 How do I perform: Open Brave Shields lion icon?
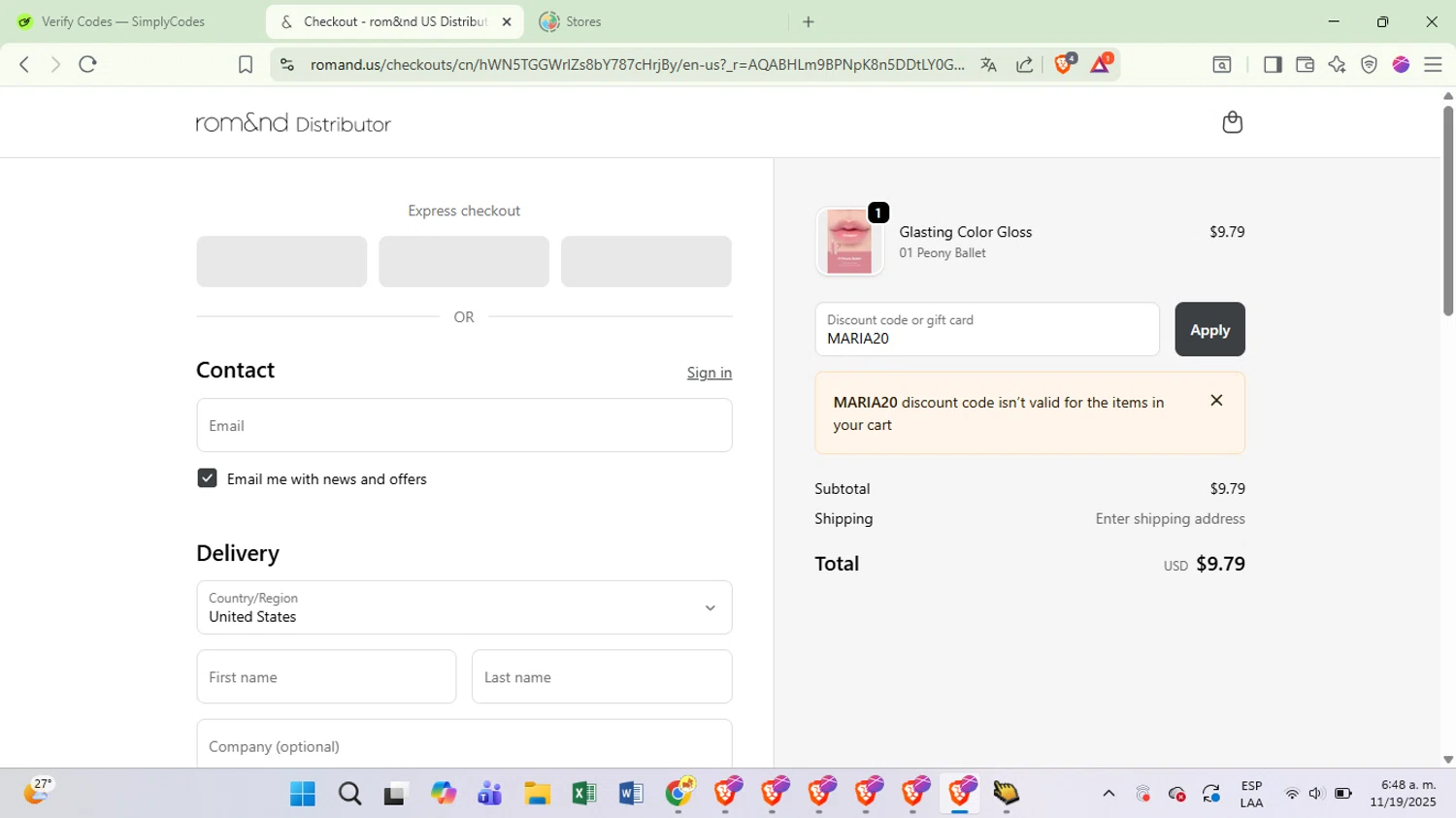pos(1065,64)
